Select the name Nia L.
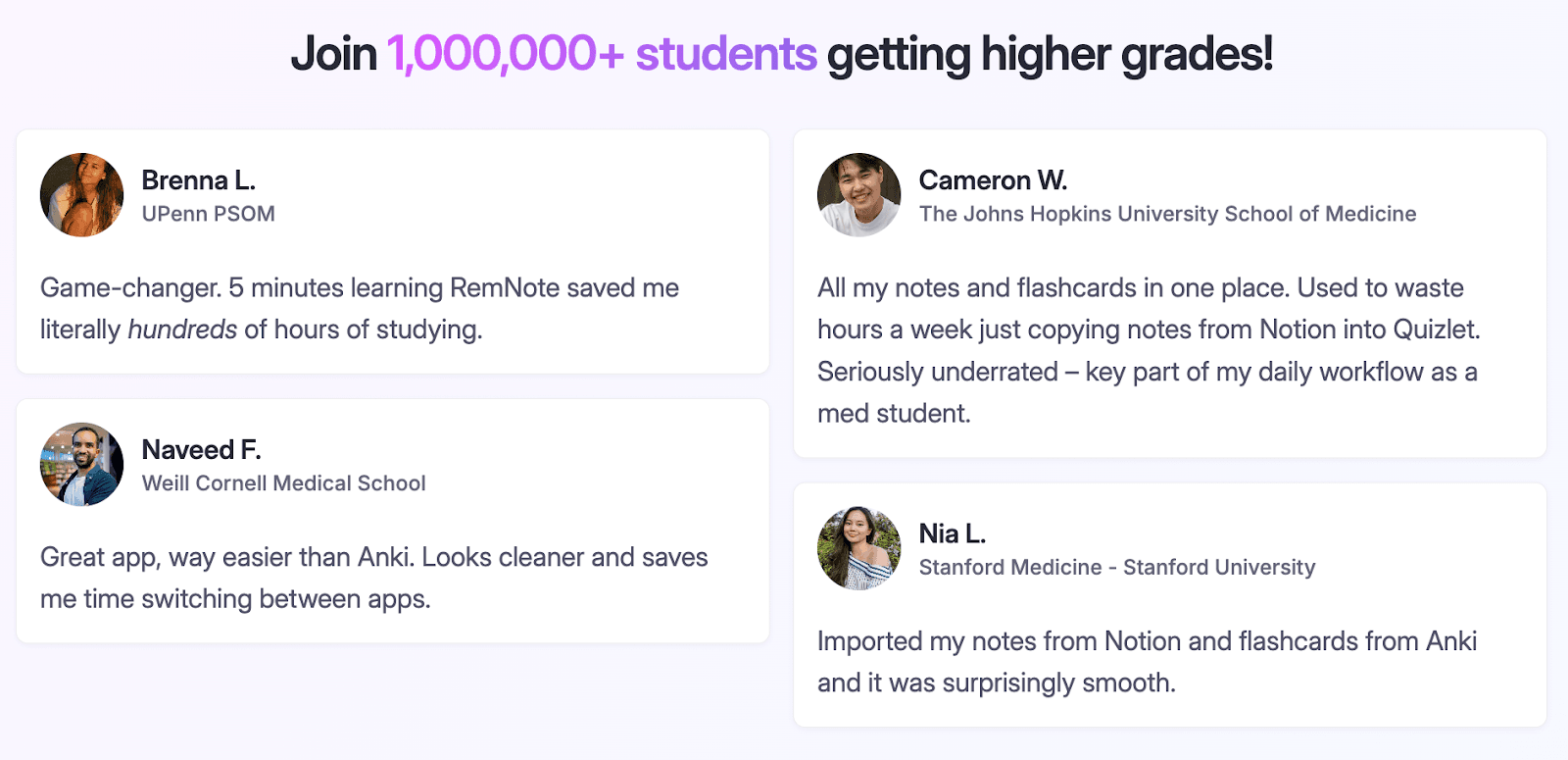The height and width of the screenshot is (760, 1568). pos(952,533)
